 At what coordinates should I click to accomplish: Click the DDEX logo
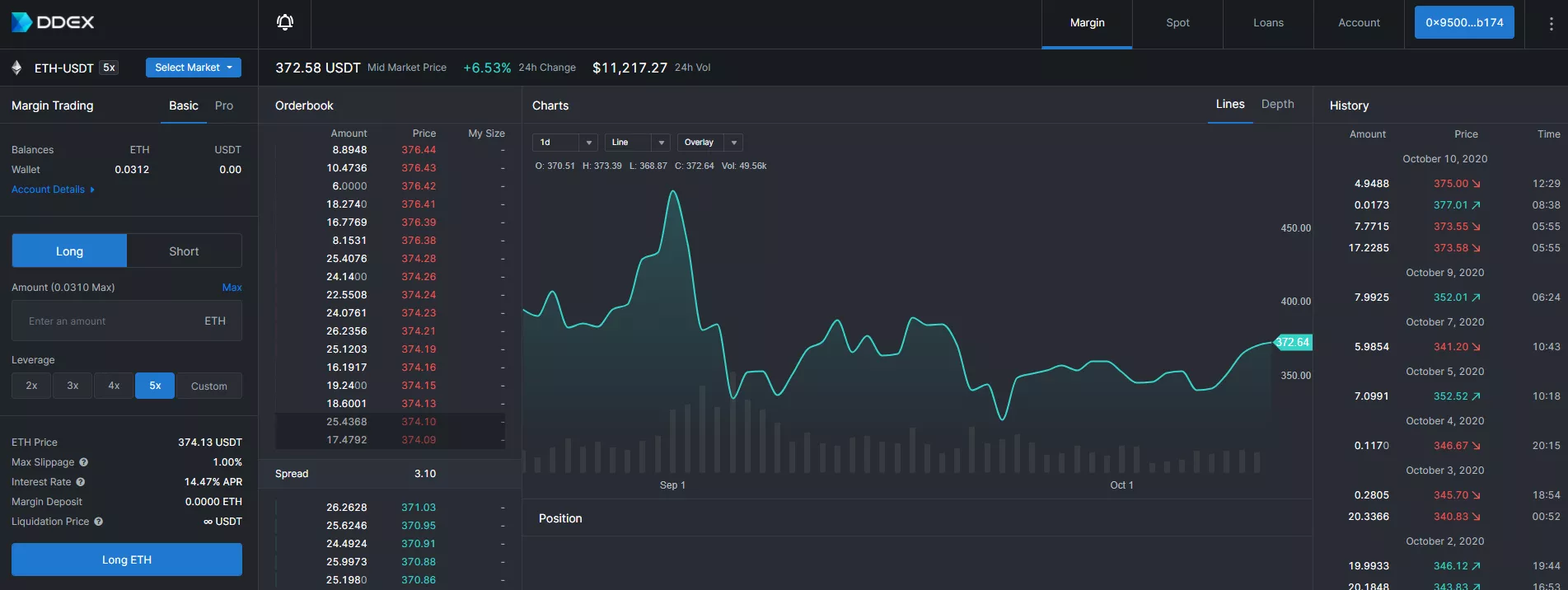coord(53,22)
